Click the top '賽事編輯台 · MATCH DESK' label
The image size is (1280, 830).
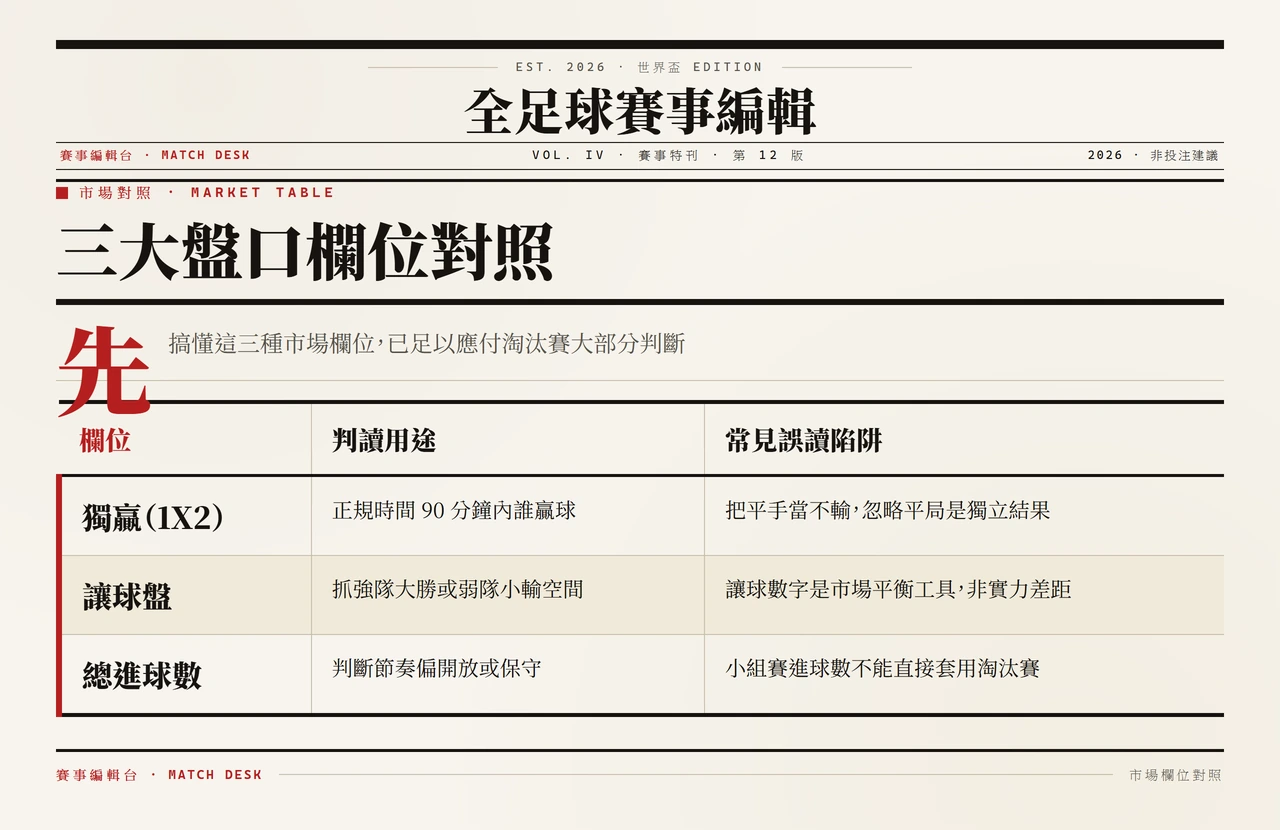point(154,155)
